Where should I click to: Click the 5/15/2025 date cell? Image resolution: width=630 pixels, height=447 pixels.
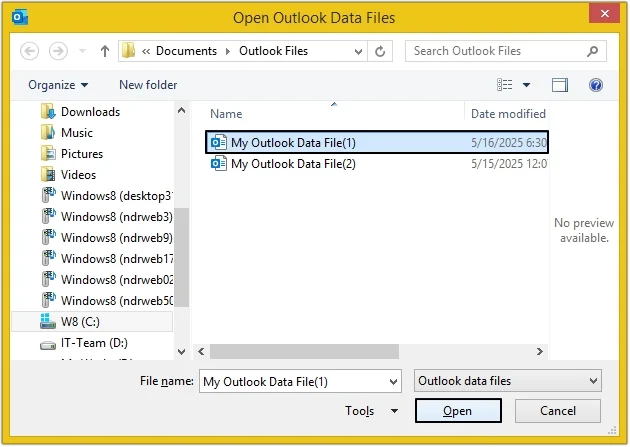[509, 164]
